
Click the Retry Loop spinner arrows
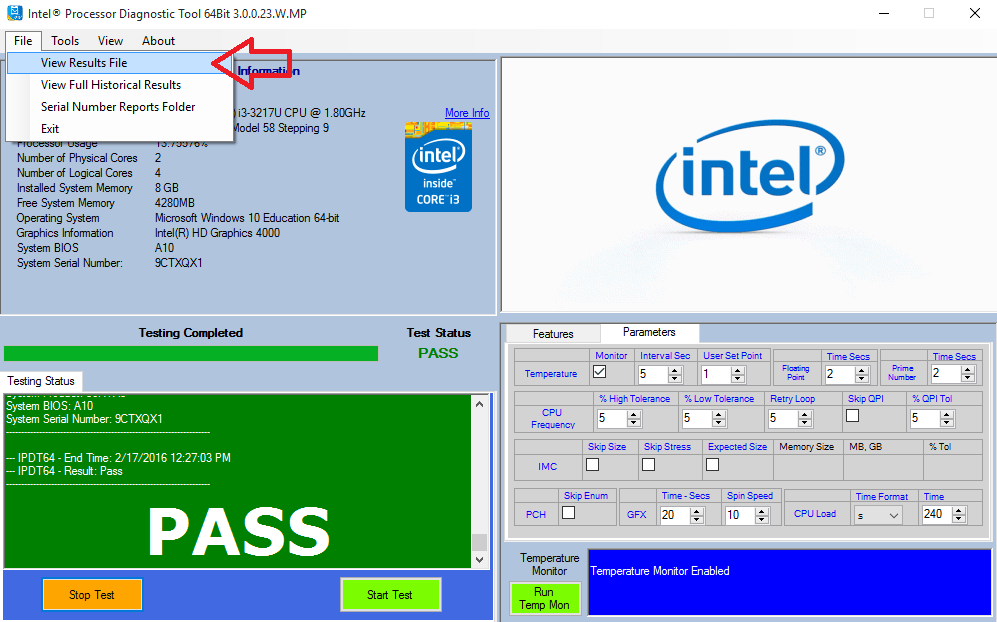pos(805,418)
